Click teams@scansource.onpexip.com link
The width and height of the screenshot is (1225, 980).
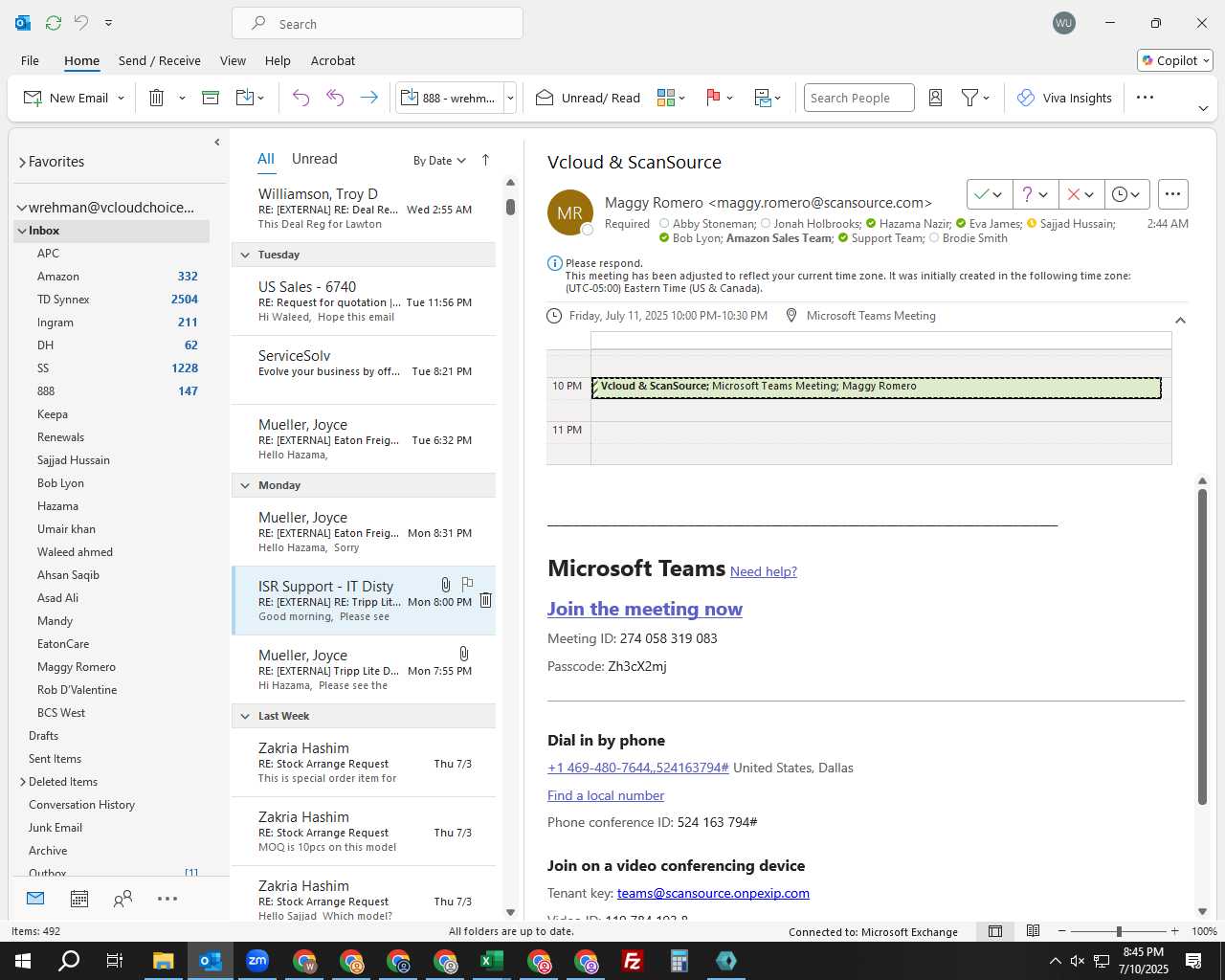click(713, 893)
